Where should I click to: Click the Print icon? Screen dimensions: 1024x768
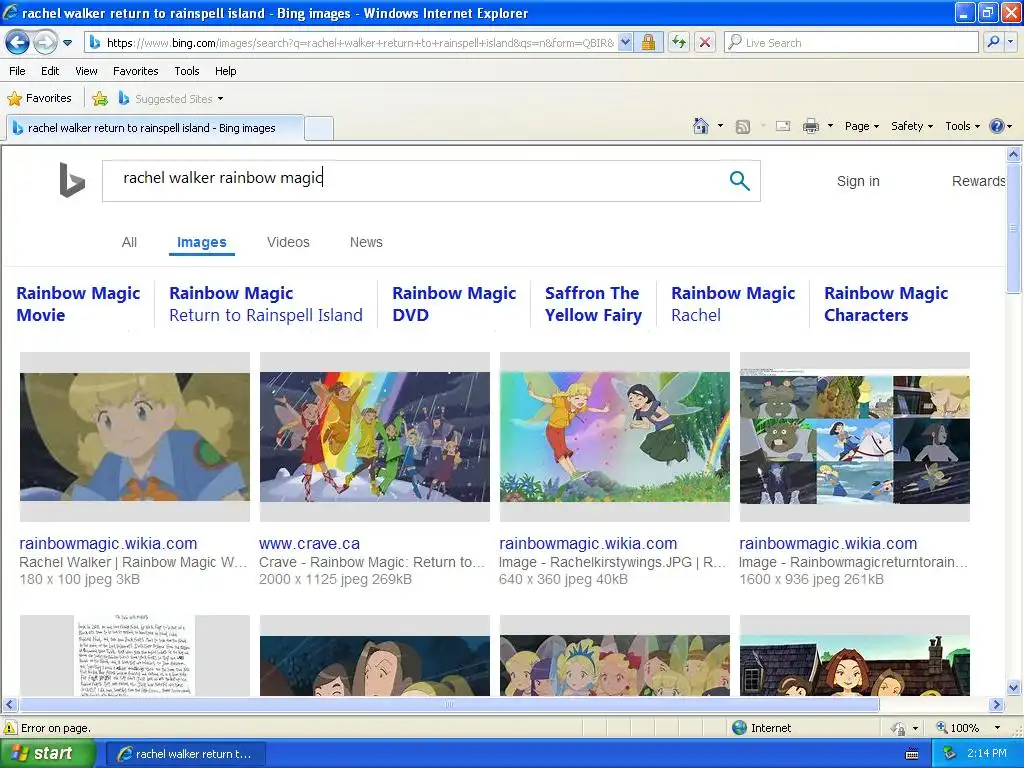click(x=810, y=126)
